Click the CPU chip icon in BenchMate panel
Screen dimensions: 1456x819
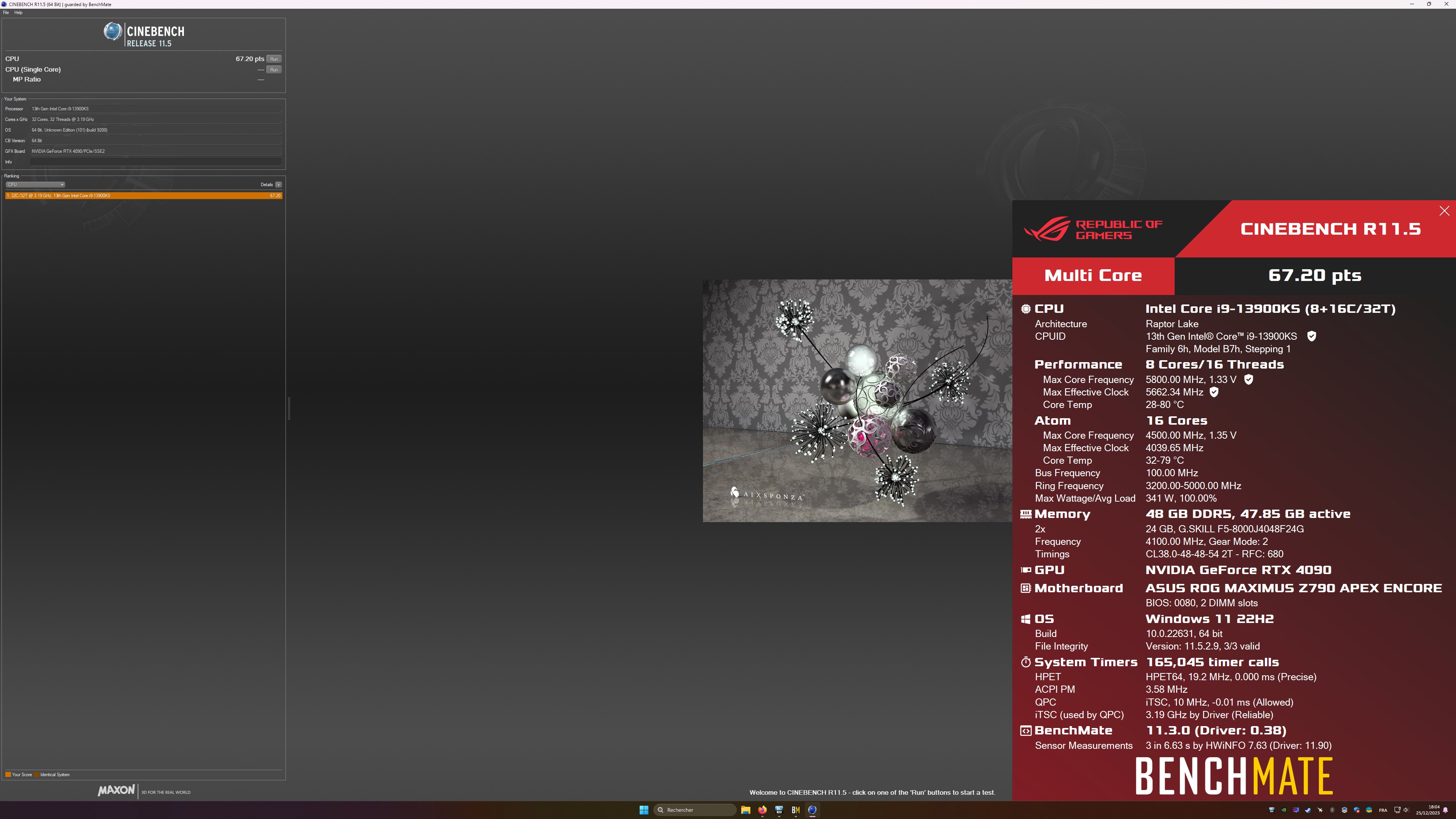(x=1025, y=309)
